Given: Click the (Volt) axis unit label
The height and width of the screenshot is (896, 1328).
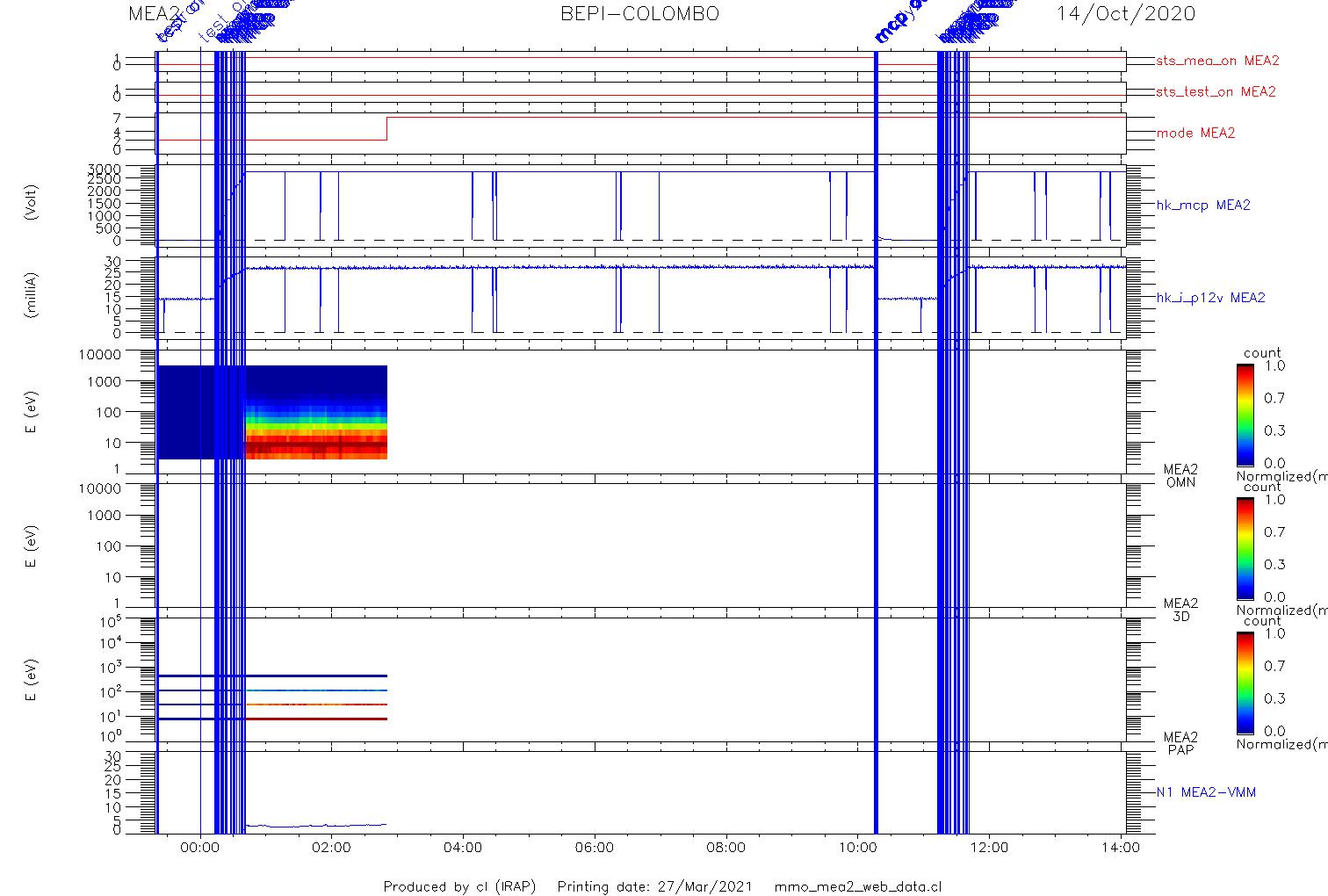Looking at the screenshot, I should point(32,202).
